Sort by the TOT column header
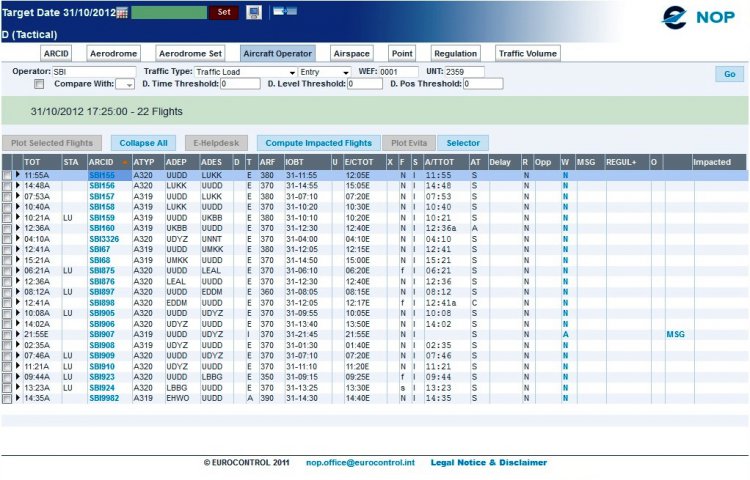 [x=32, y=162]
